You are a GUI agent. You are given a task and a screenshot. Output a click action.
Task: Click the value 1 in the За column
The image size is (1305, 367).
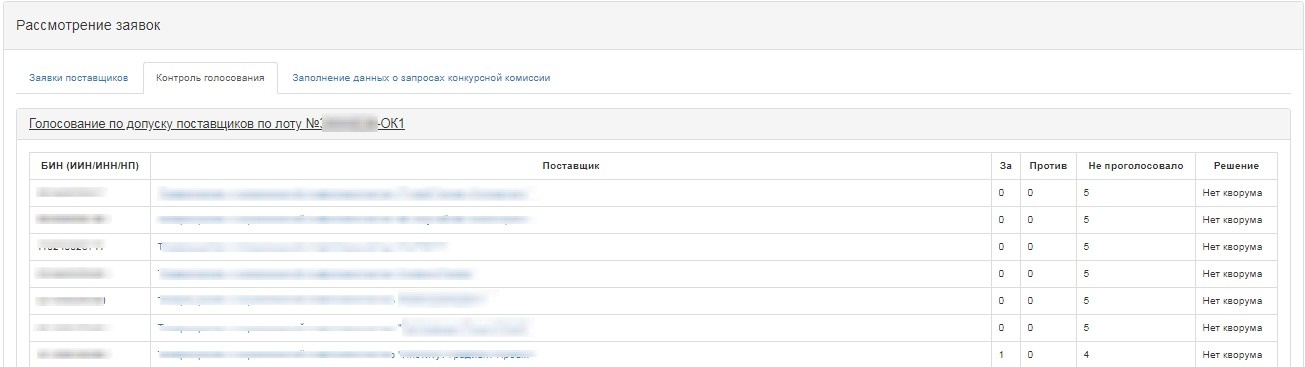pyautogui.click(x=1001, y=354)
